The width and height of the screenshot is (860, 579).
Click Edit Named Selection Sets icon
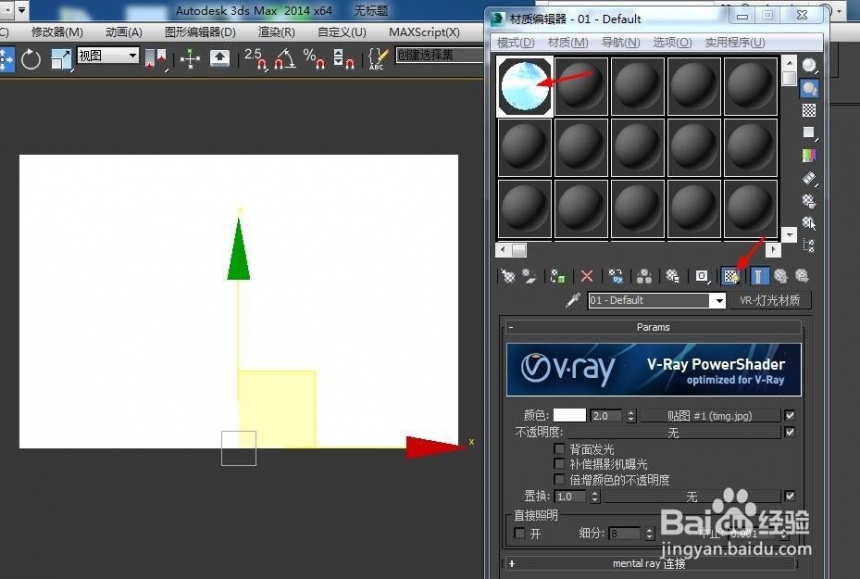click(x=378, y=59)
